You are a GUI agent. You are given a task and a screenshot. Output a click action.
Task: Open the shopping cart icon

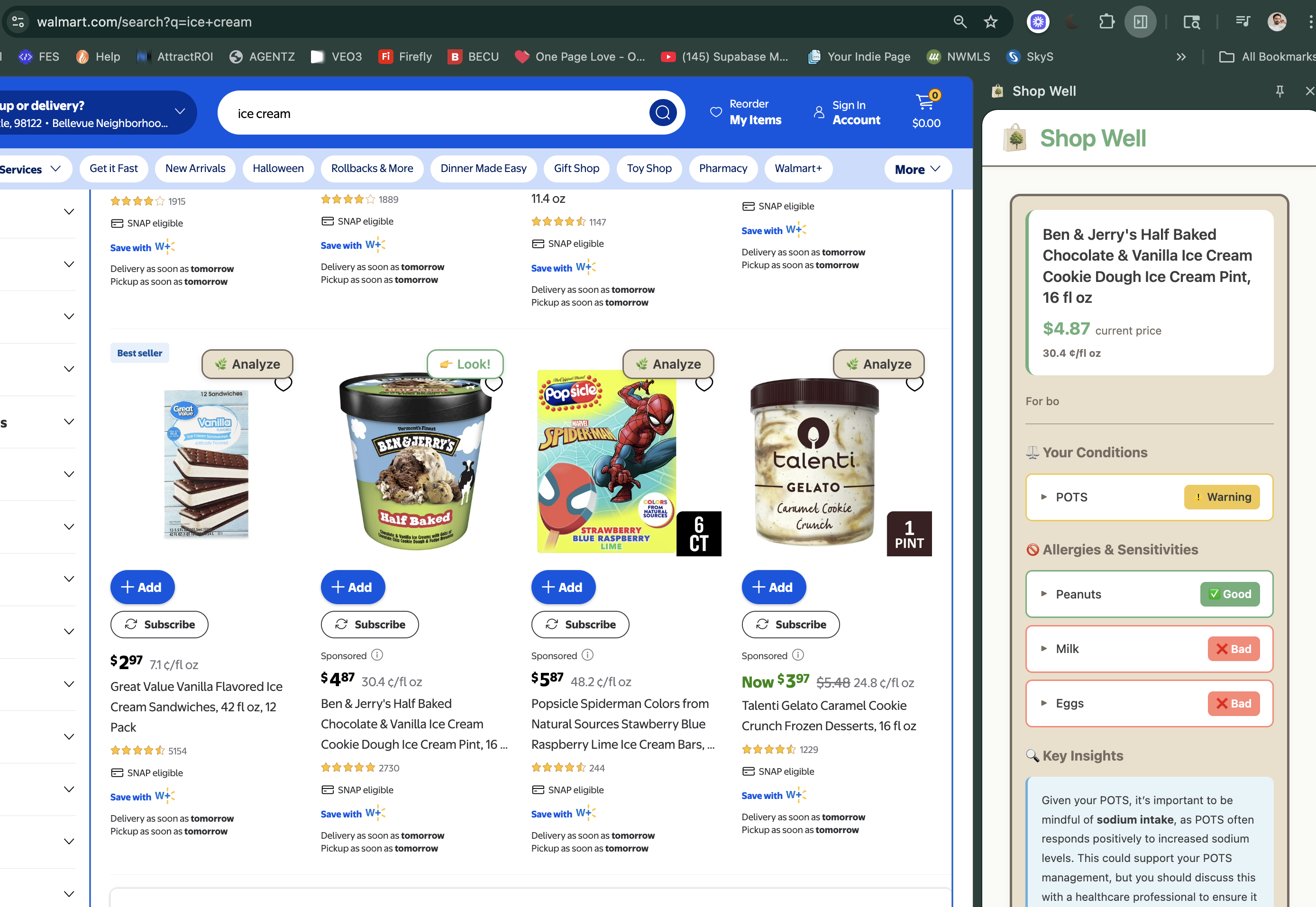pos(925,102)
